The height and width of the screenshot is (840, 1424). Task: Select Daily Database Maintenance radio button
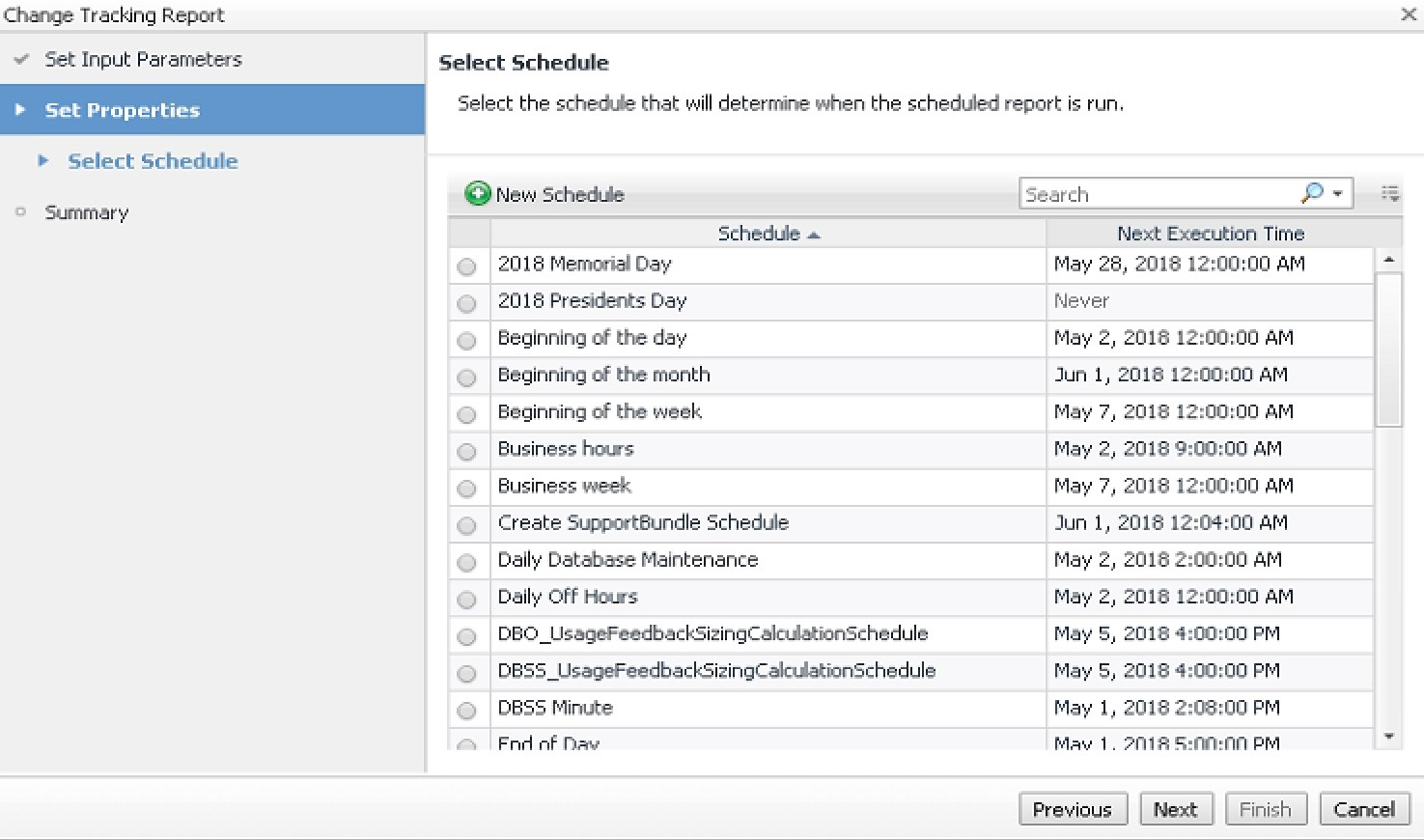pyautogui.click(x=467, y=562)
